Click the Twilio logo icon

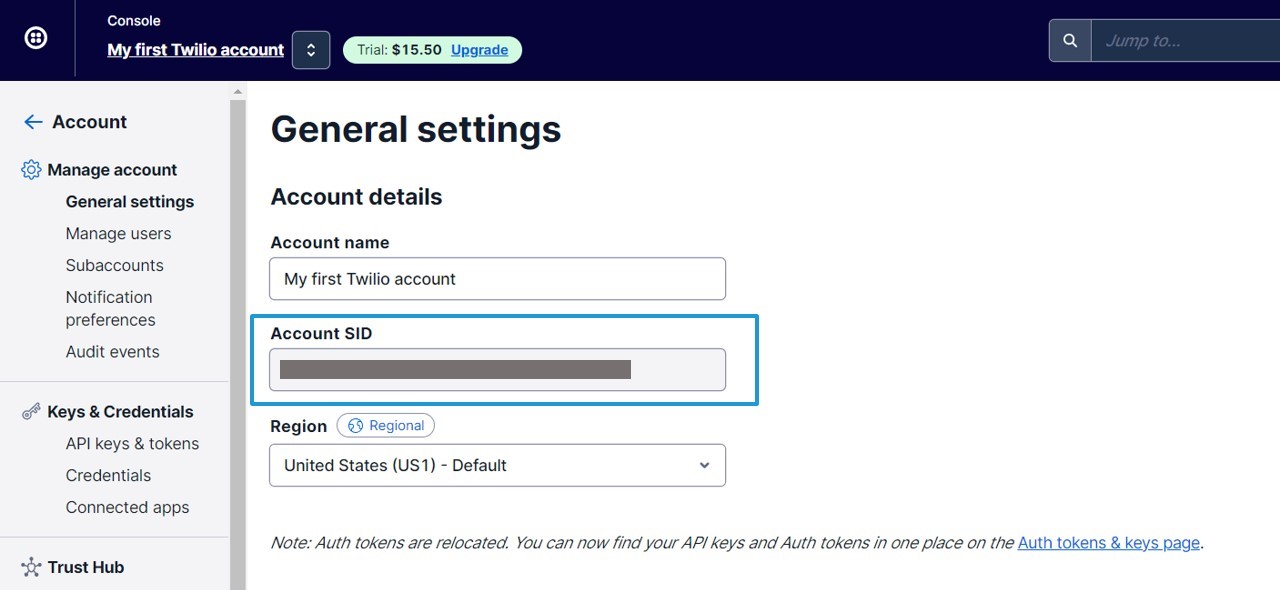point(36,39)
